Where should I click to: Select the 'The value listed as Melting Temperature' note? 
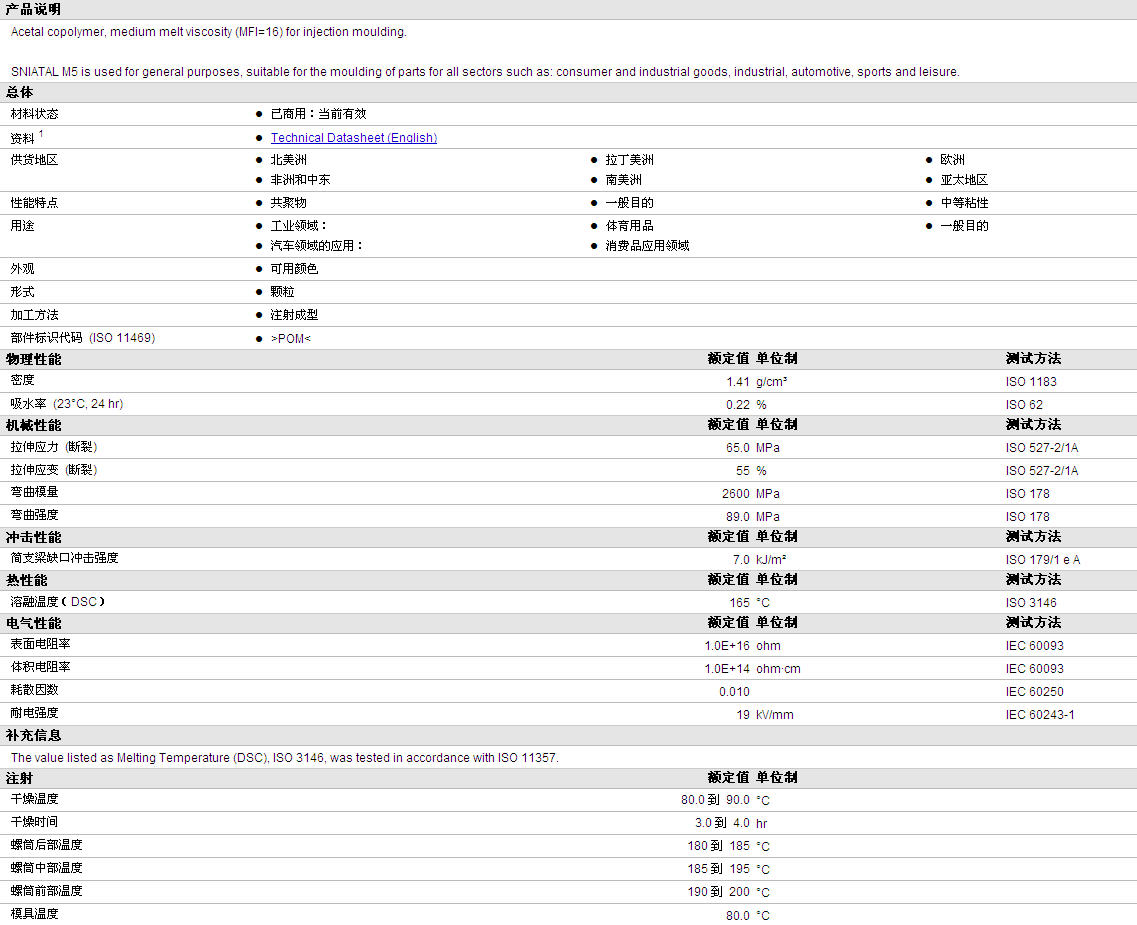click(284, 758)
